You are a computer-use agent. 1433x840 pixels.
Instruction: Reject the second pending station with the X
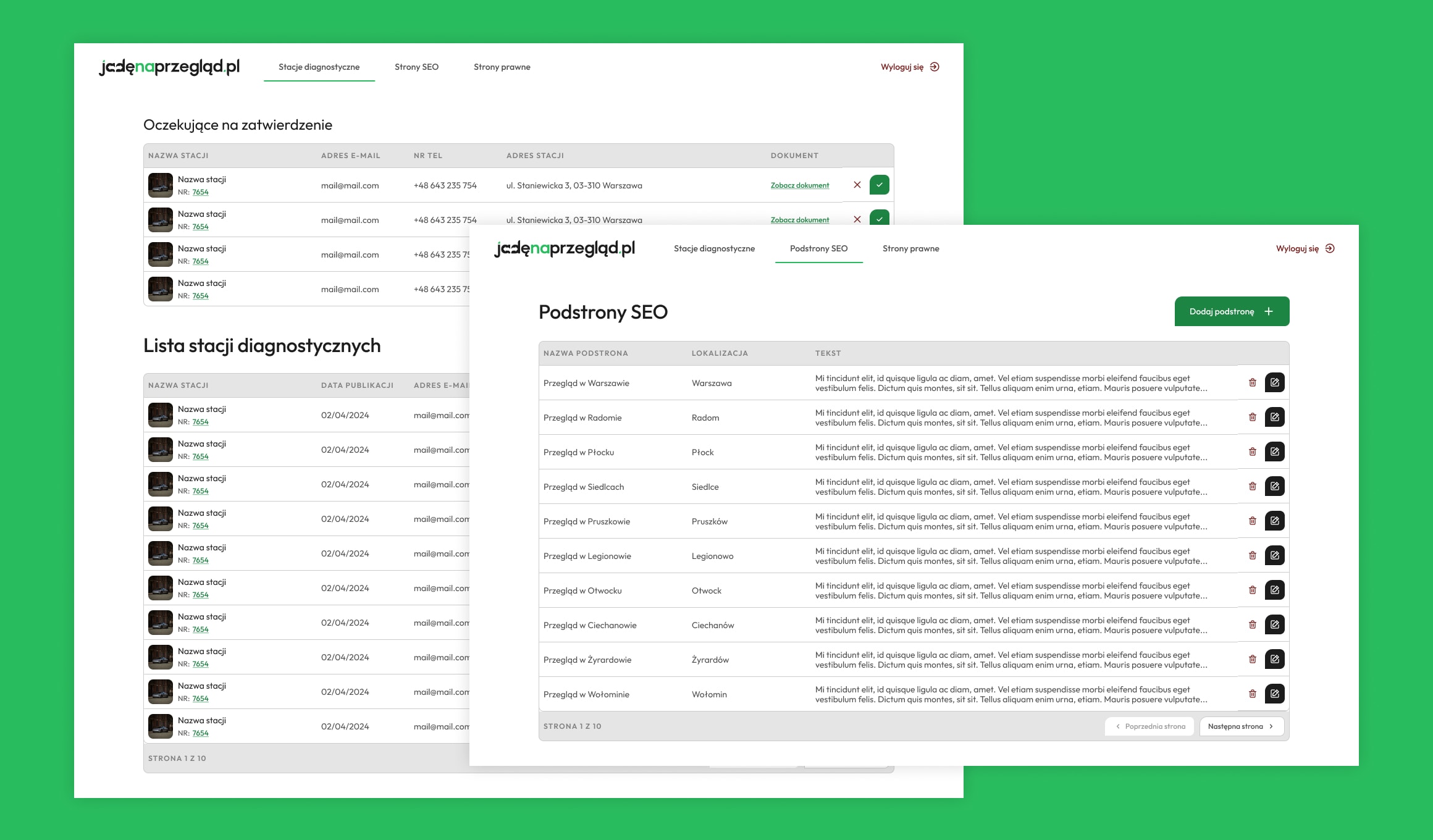coord(857,219)
